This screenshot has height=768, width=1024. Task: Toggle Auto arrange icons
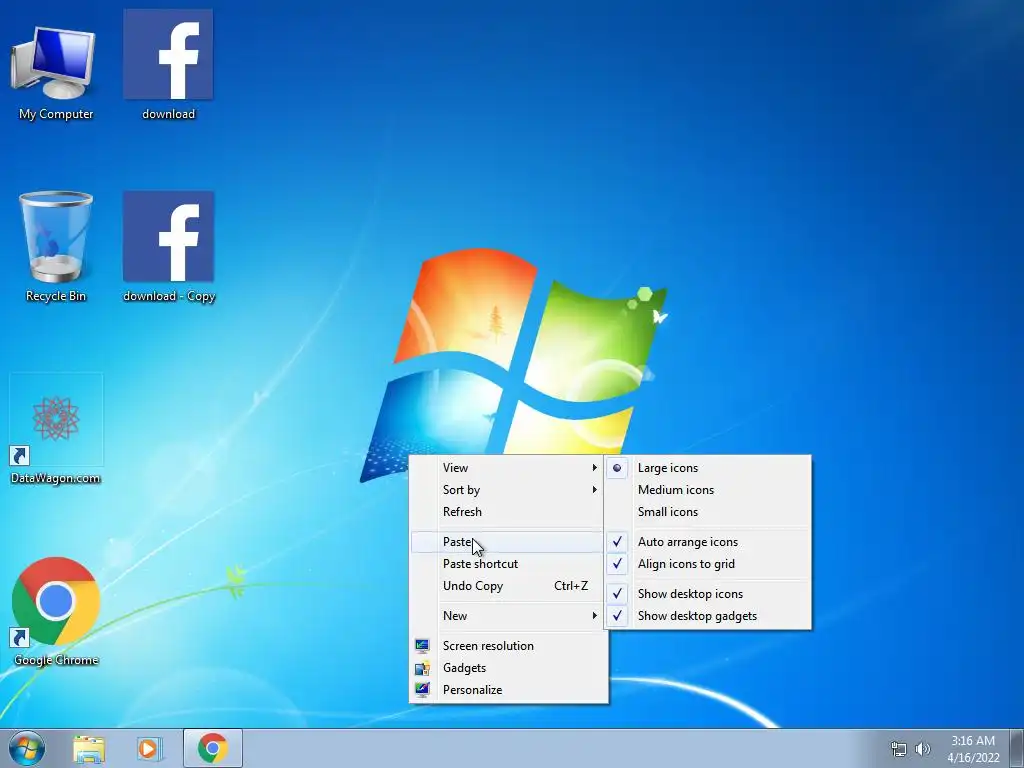point(708,542)
